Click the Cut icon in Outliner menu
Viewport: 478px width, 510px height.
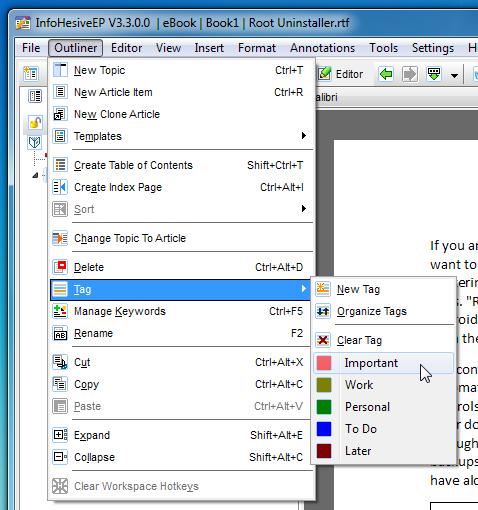tap(60, 362)
